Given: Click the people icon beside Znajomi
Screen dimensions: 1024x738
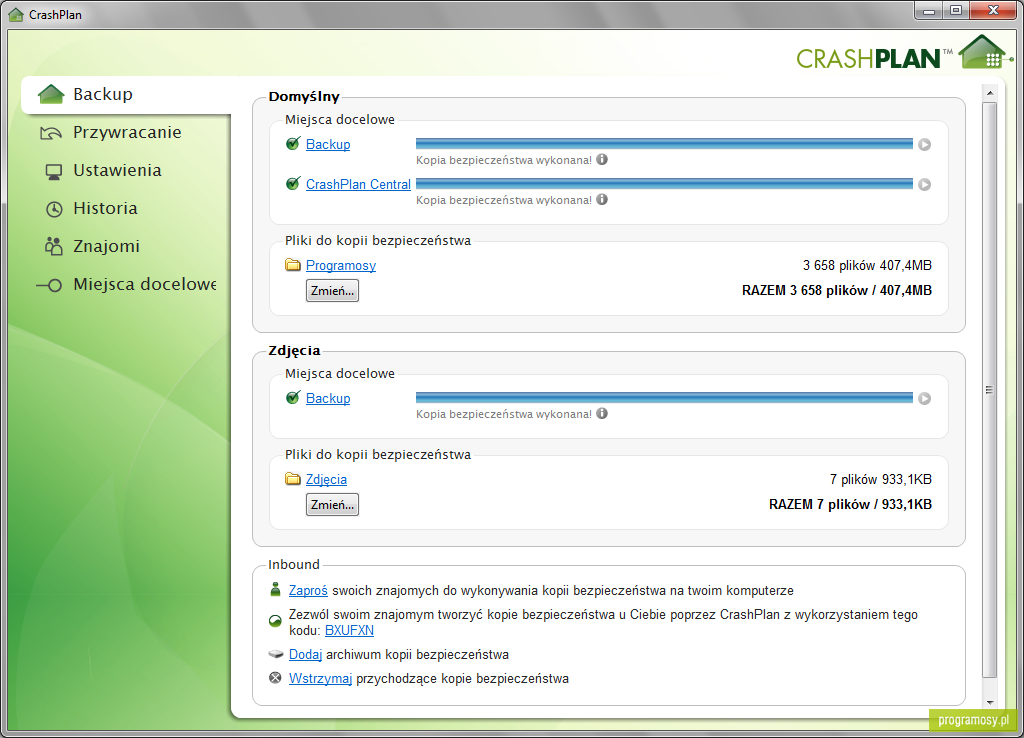Looking at the screenshot, I should (54, 246).
